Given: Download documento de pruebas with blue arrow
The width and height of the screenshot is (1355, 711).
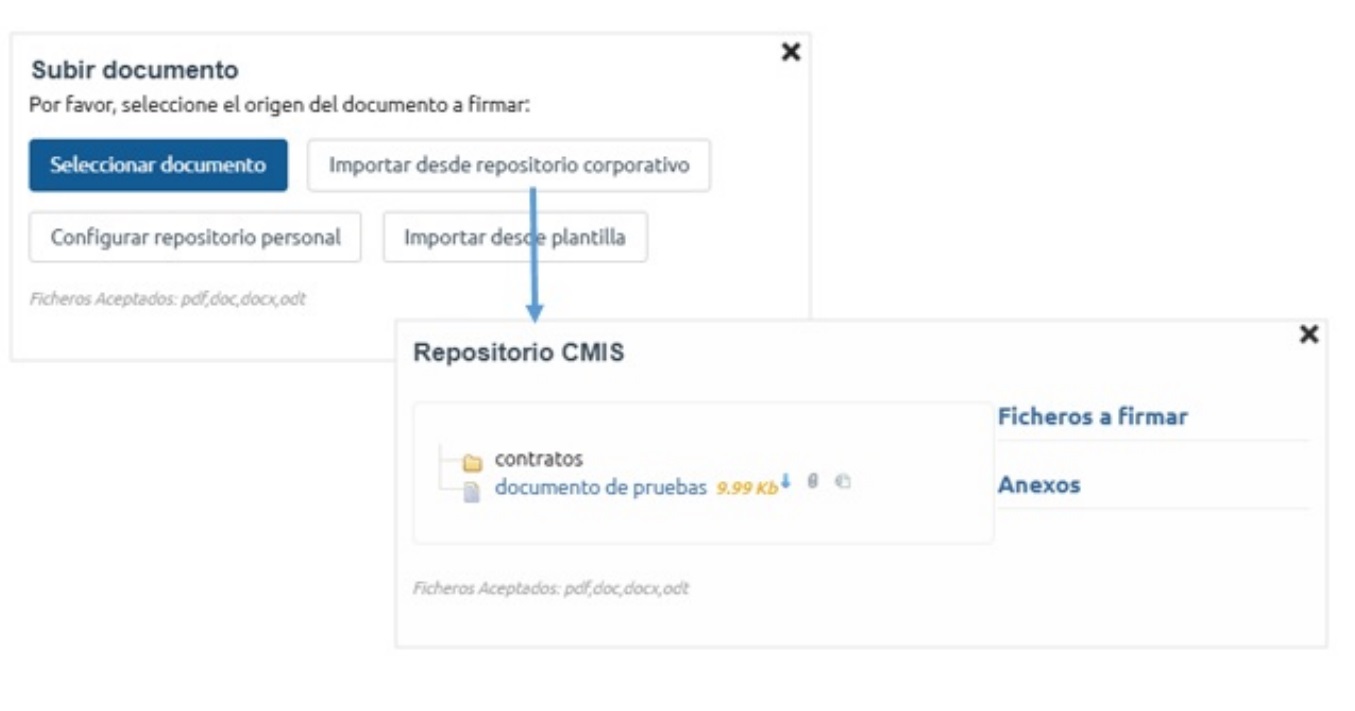Looking at the screenshot, I should [786, 481].
